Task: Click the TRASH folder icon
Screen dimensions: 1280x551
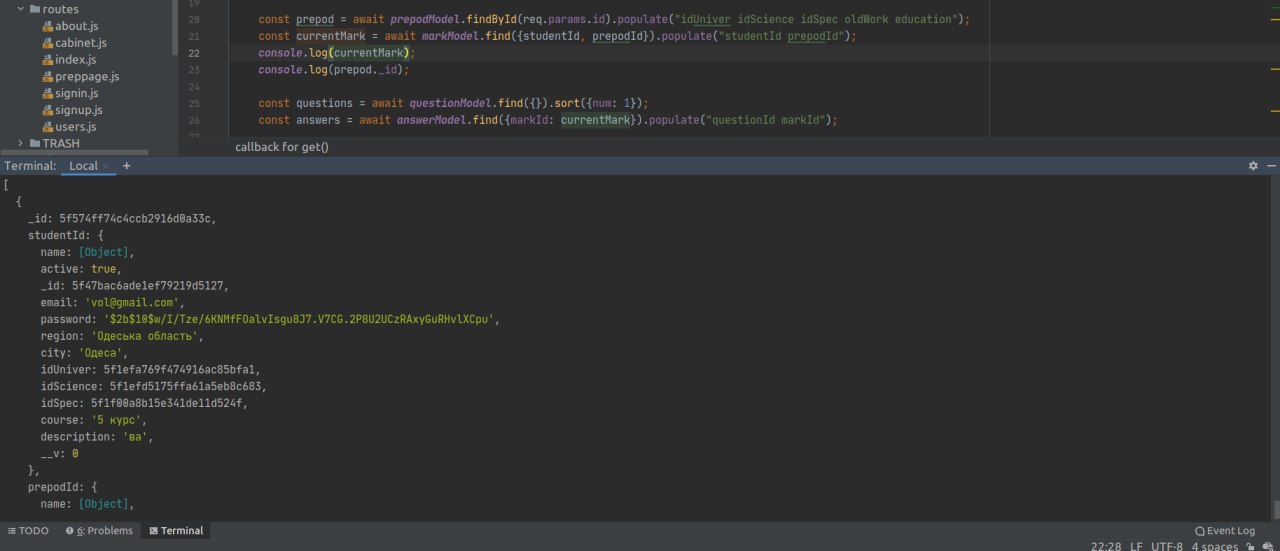Action: 35,144
